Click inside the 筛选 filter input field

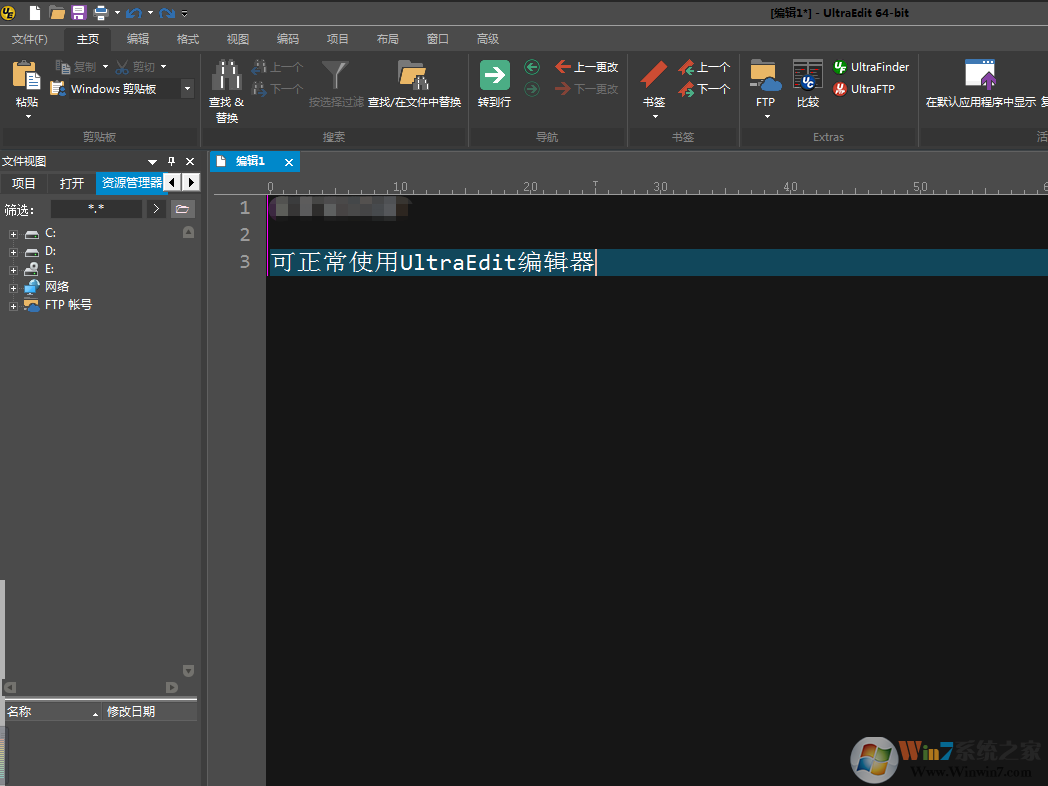96,208
